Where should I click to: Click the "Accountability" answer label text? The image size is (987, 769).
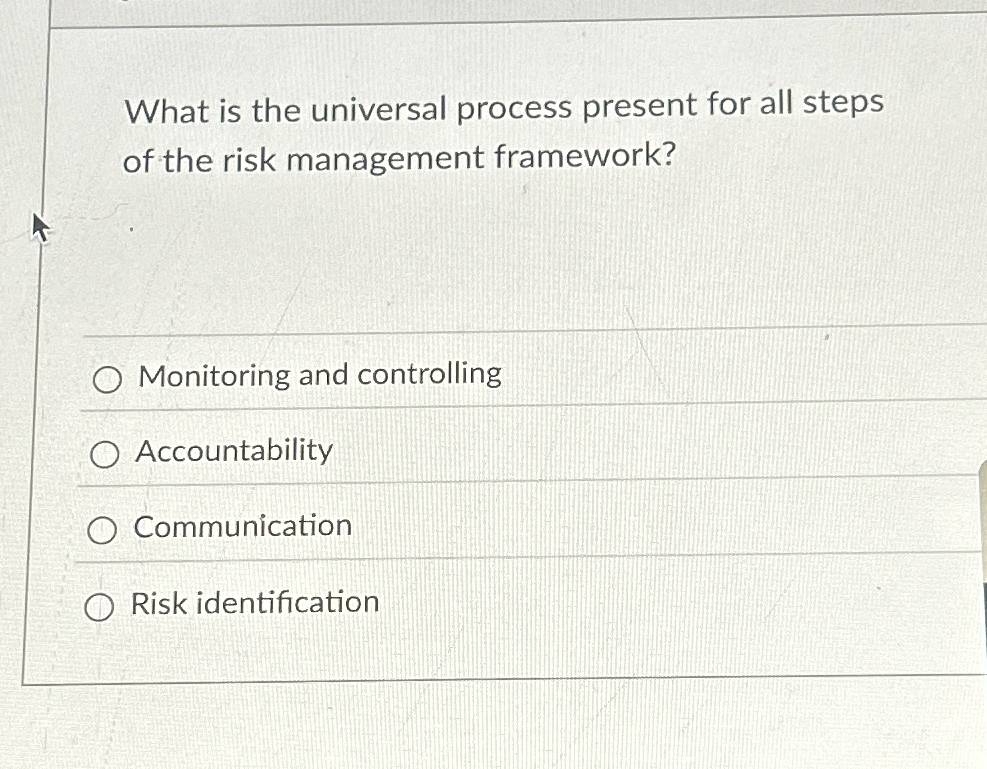click(x=234, y=451)
